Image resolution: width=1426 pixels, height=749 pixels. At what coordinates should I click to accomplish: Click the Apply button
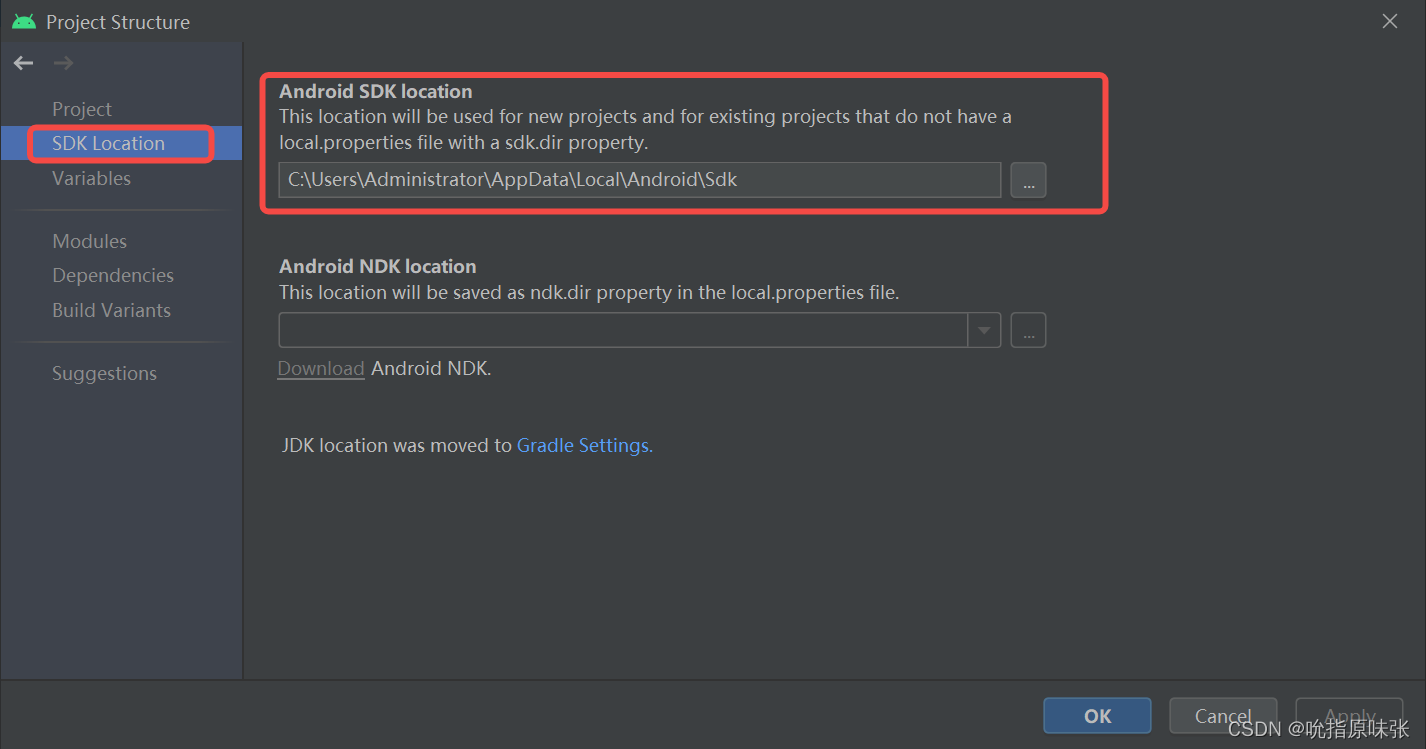pyautogui.click(x=1350, y=716)
